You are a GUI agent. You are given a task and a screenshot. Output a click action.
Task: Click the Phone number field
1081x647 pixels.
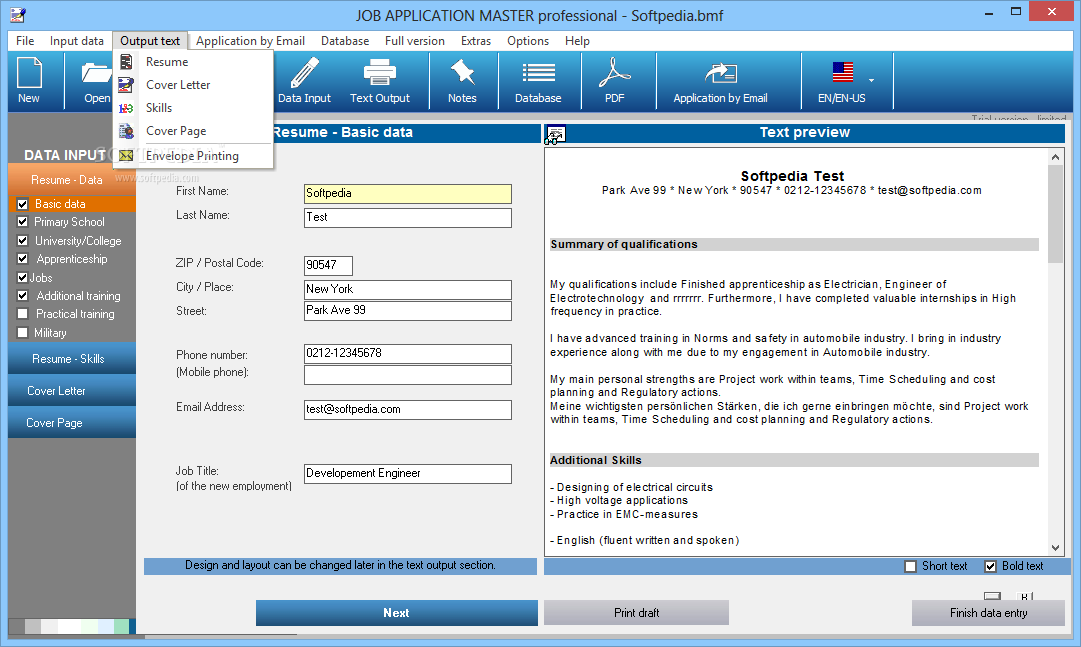pos(407,353)
